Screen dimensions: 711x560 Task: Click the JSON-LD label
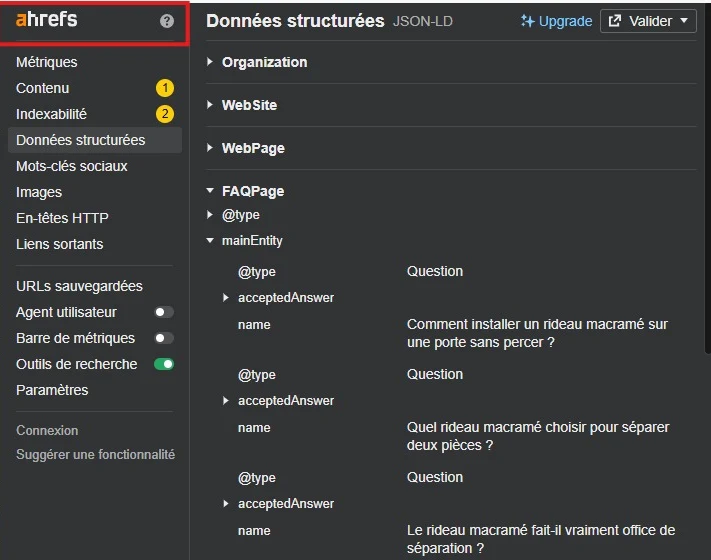point(423,21)
